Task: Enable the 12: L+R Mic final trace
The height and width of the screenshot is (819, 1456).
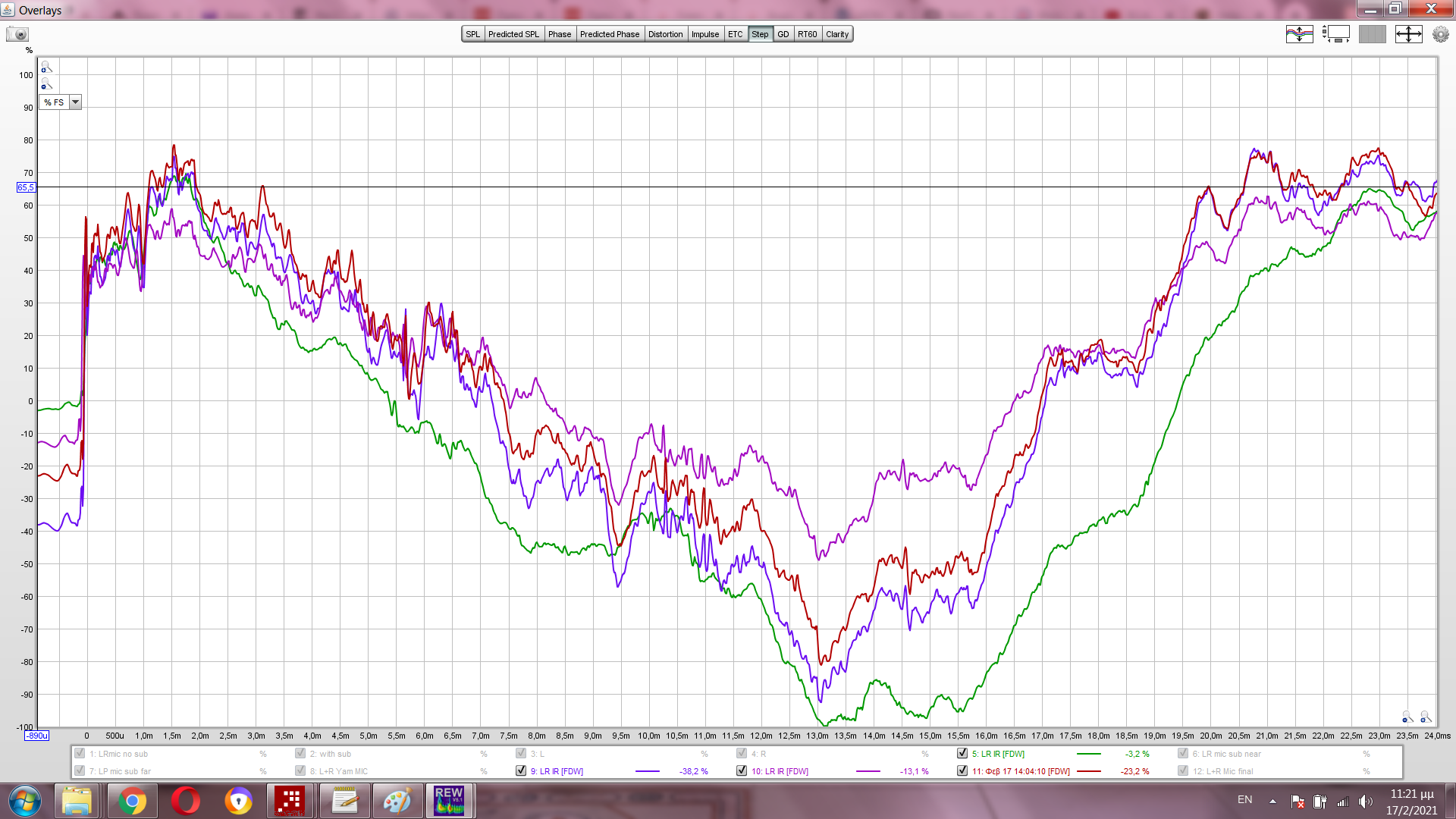Action: (1183, 771)
